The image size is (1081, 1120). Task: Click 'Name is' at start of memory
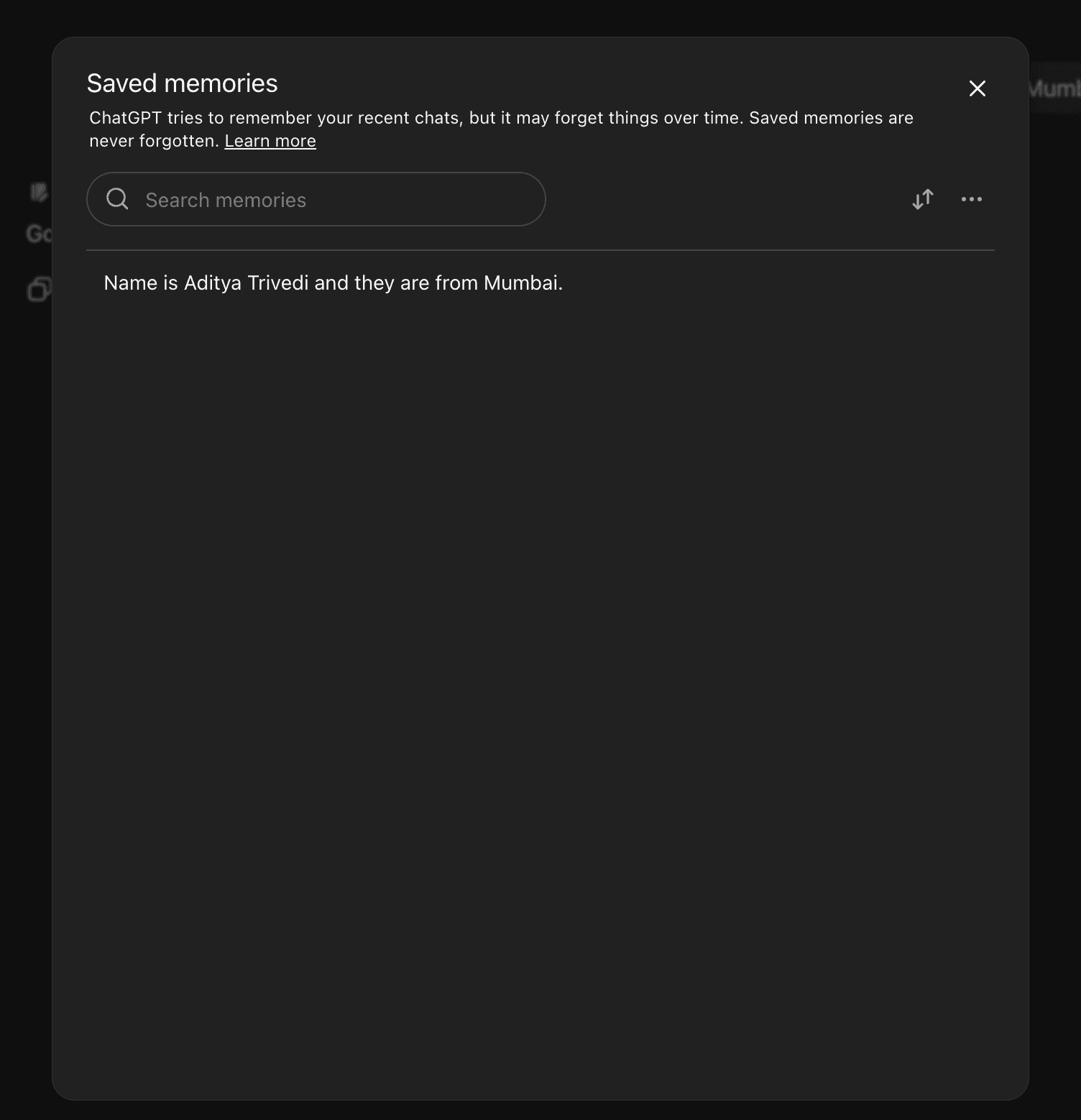point(141,283)
